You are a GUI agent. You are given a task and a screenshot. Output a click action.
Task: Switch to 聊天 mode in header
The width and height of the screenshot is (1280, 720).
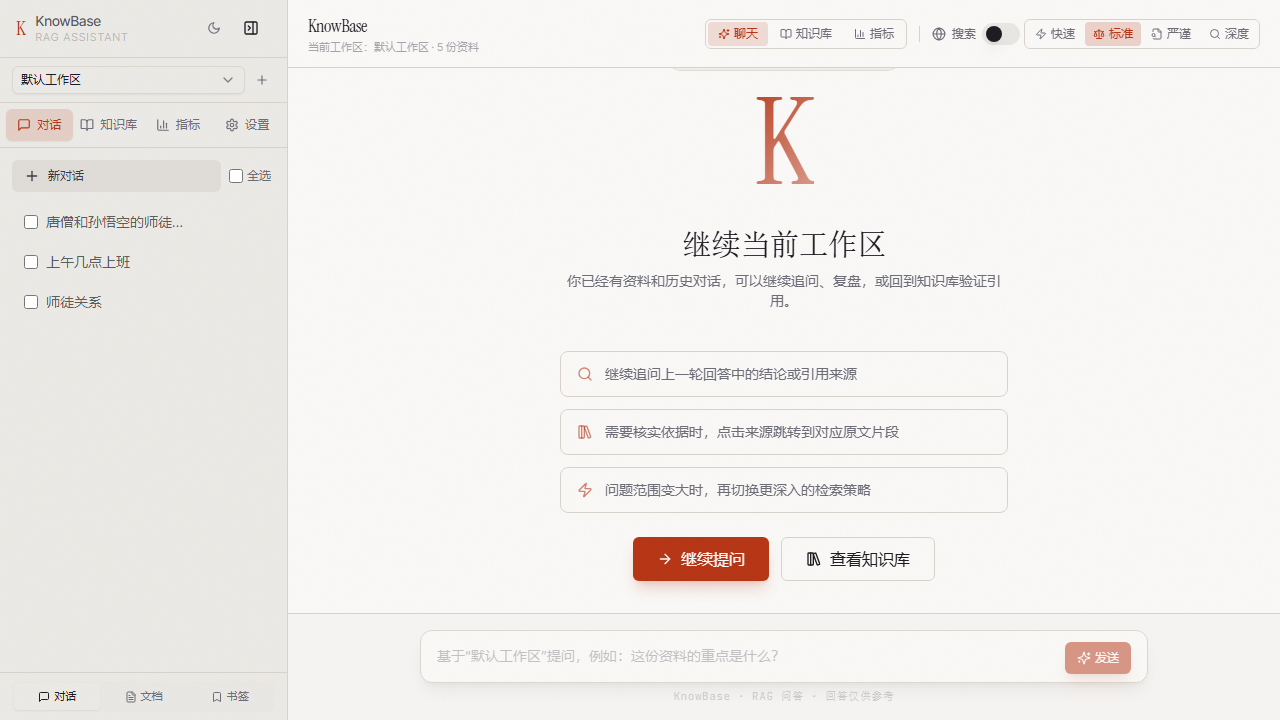(x=738, y=34)
